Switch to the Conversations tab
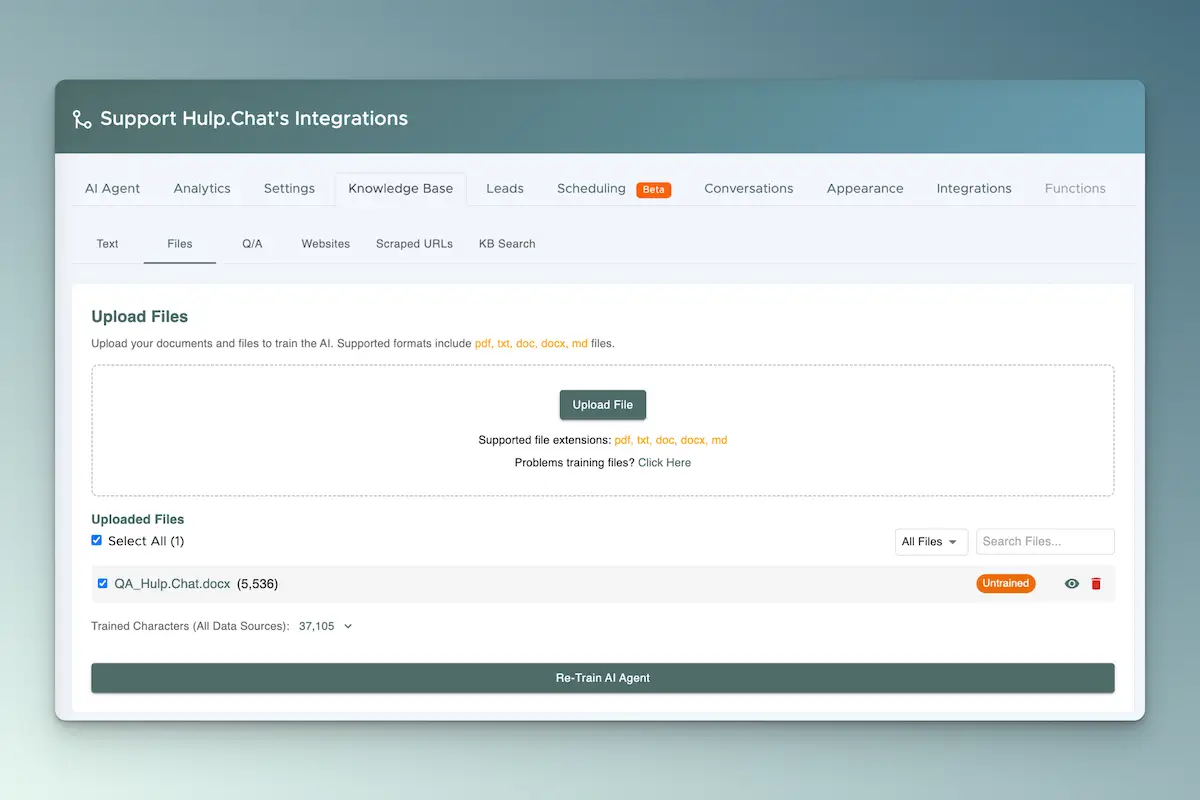This screenshot has width=1200, height=800. click(749, 188)
